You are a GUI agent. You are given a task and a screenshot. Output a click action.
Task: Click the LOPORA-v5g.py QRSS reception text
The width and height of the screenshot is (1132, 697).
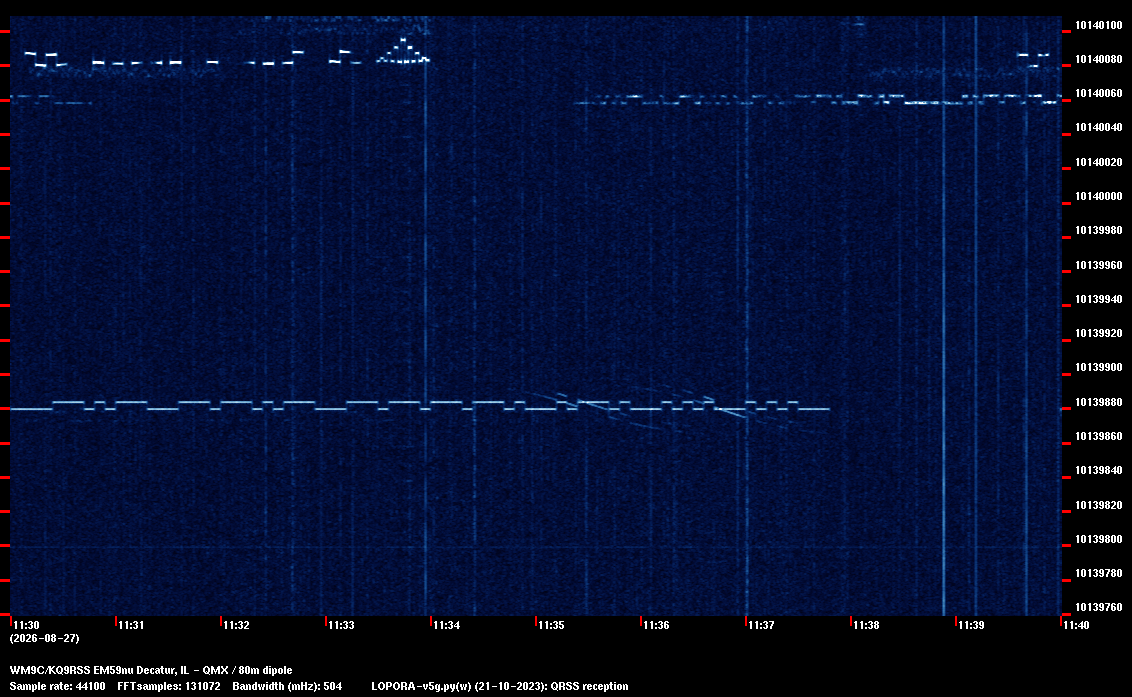[500, 686]
